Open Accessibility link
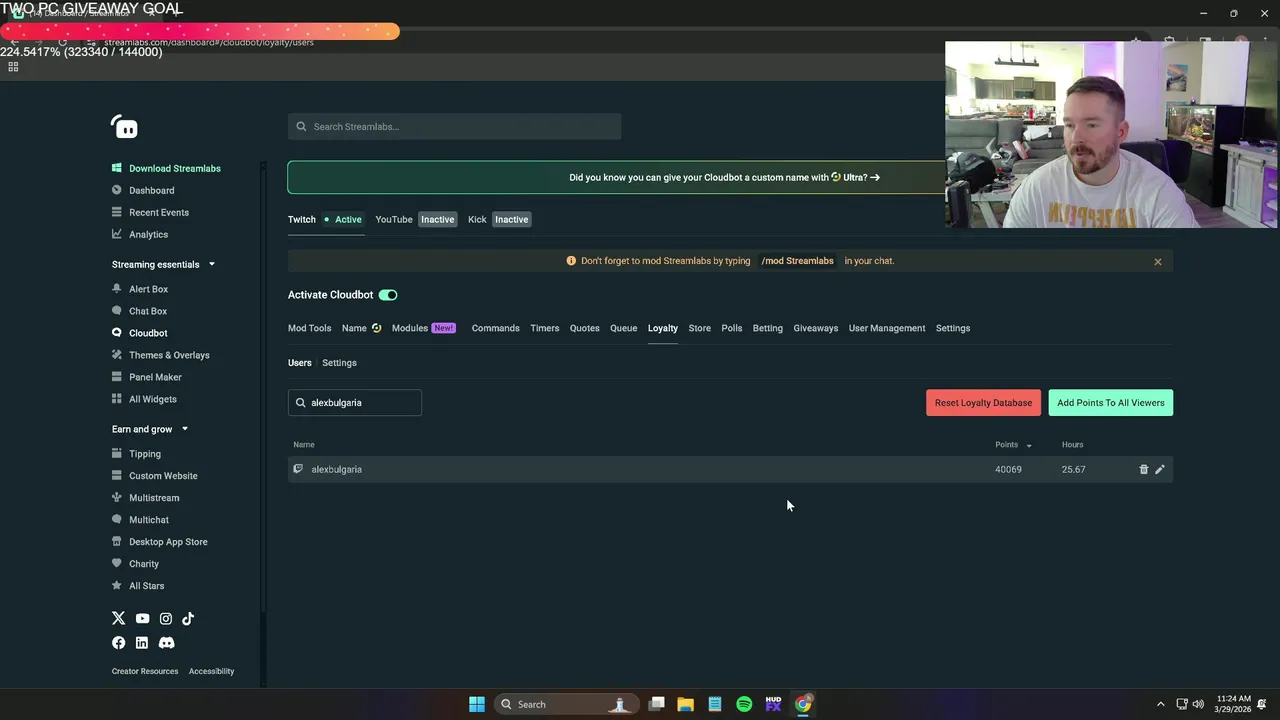The height and width of the screenshot is (720, 1280). 212,671
